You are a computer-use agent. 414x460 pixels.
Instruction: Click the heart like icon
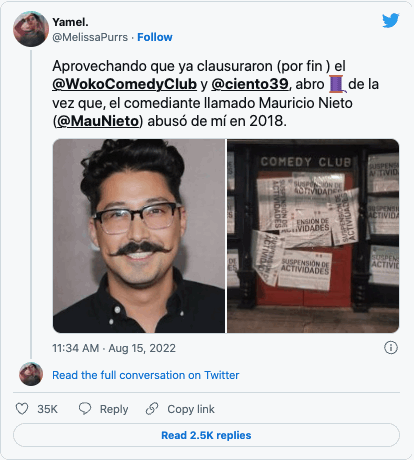point(22,409)
